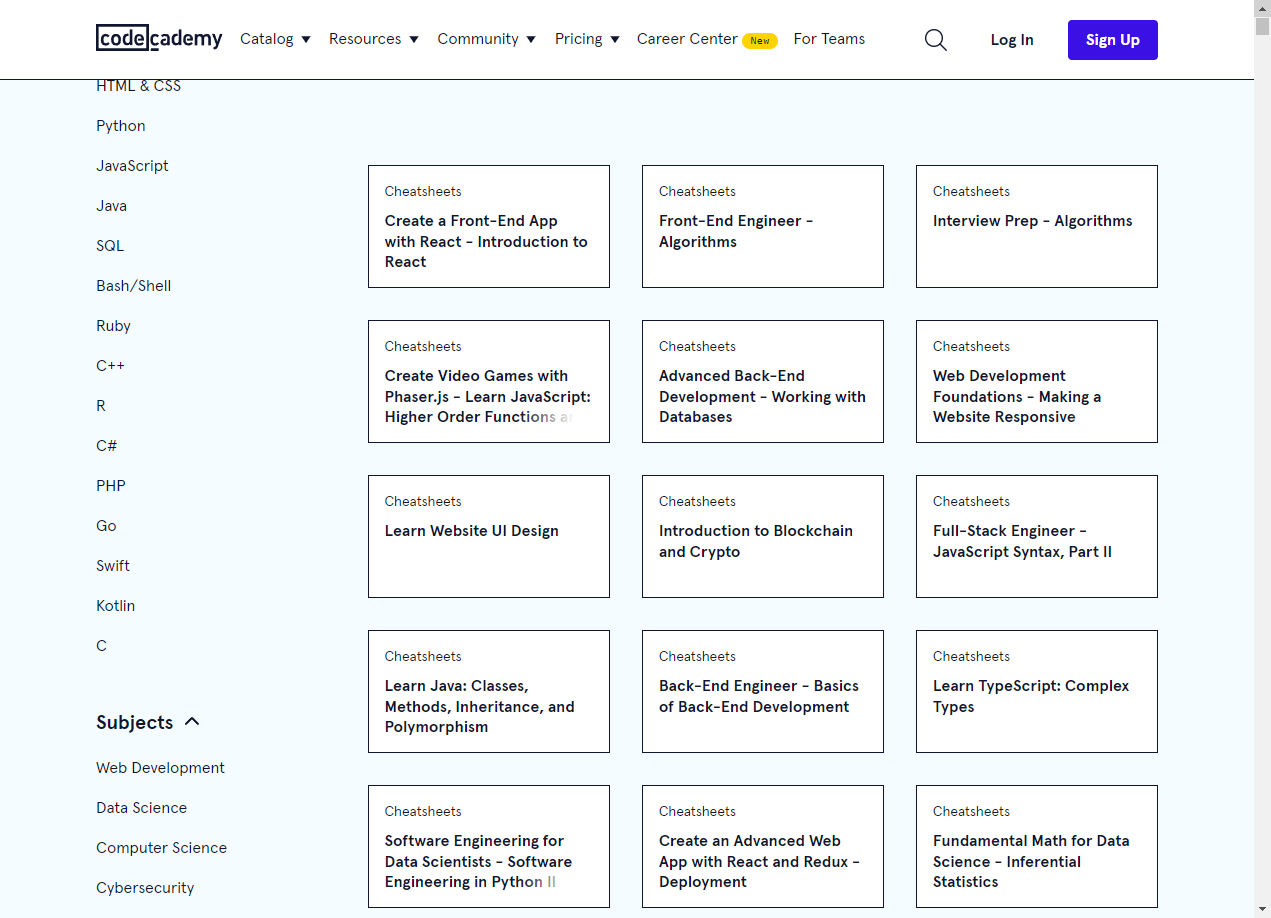This screenshot has width=1271, height=918.
Task: Click the Codecademy logo
Action: 159,39
